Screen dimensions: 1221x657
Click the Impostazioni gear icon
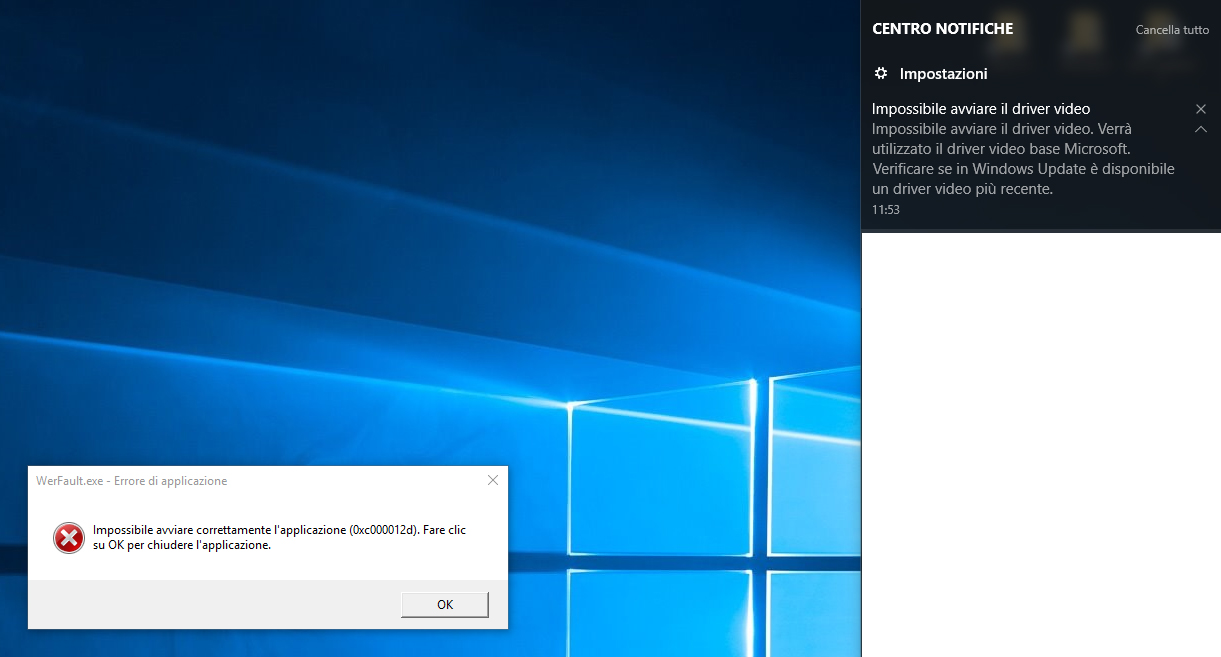click(x=881, y=73)
